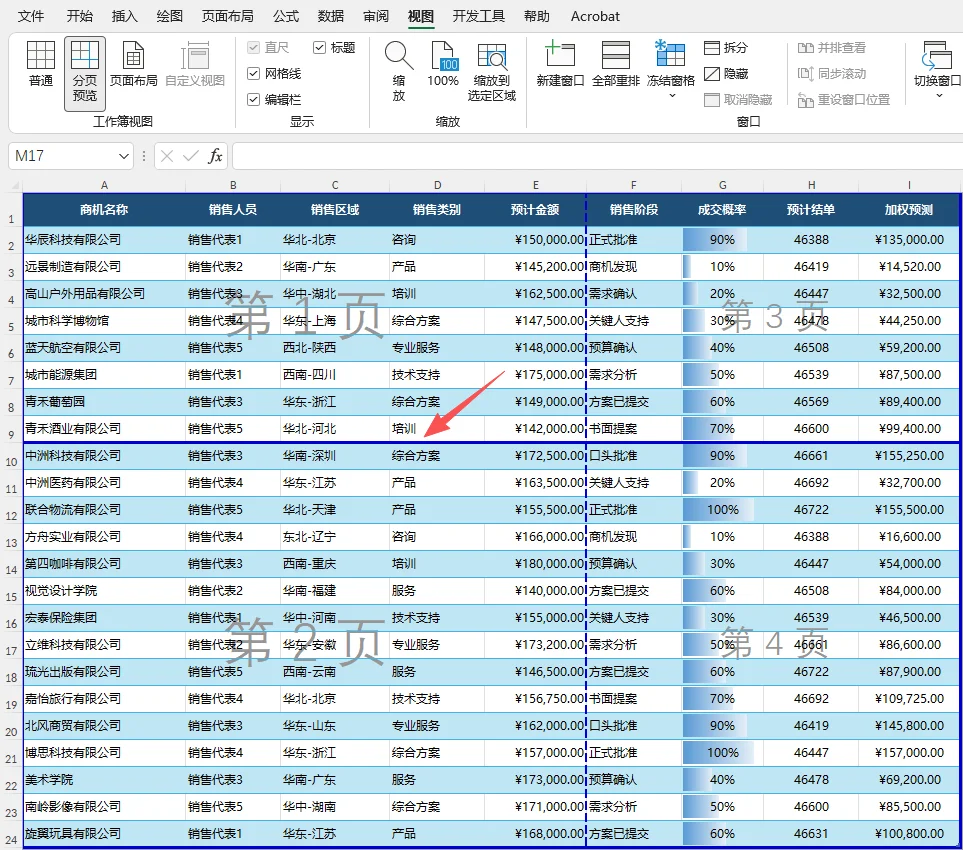Open the 绘图 ribbon tab
Viewport: 963px width, 850px height.
[x=170, y=16]
